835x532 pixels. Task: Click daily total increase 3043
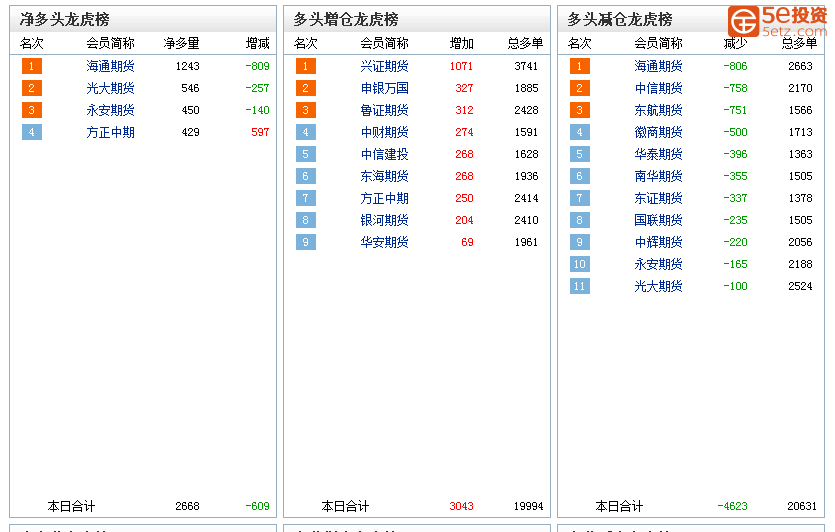point(462,506)
